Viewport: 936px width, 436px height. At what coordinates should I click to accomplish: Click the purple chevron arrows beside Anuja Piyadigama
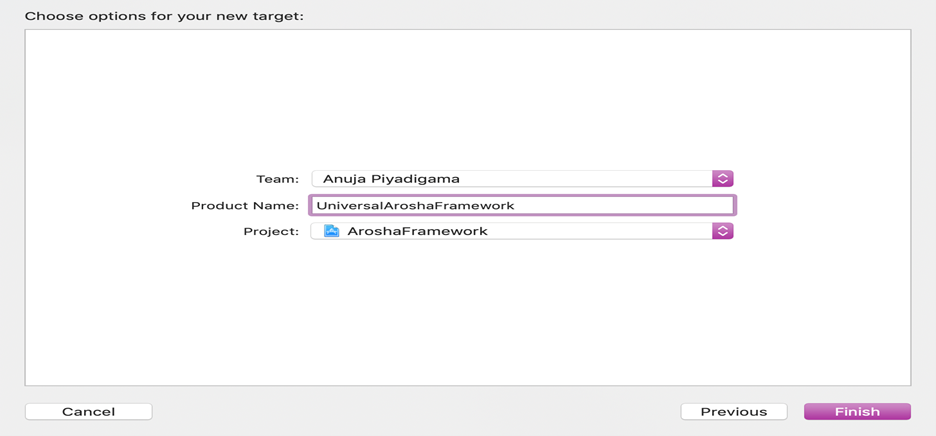(x=722, y=179)
